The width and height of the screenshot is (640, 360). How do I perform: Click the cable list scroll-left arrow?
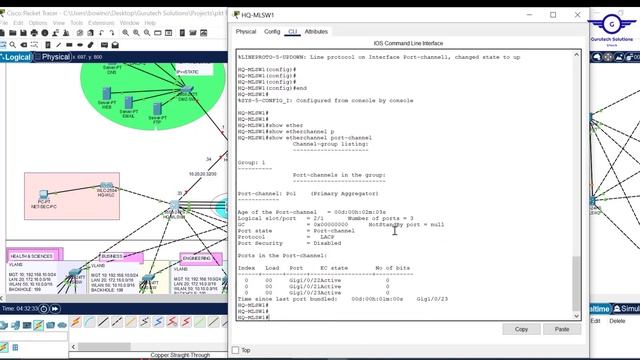point(73,347)
